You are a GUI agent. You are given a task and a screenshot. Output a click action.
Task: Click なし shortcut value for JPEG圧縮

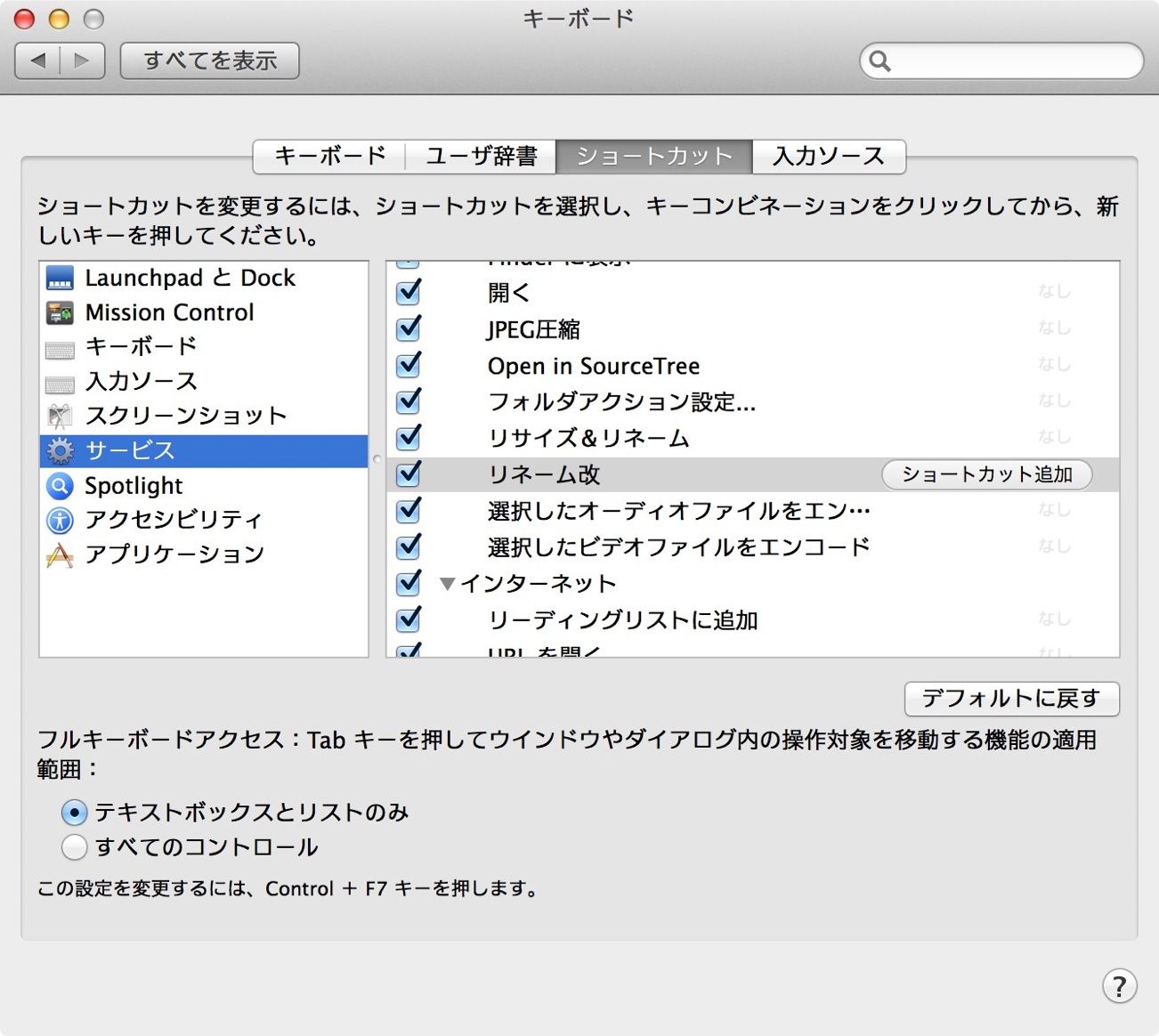[1054, 328]
